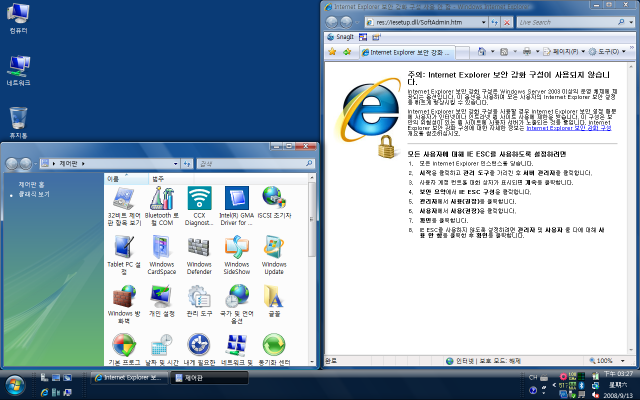
Task: Click the IE Print toolbar icon
Action: (x=527, y=51)
